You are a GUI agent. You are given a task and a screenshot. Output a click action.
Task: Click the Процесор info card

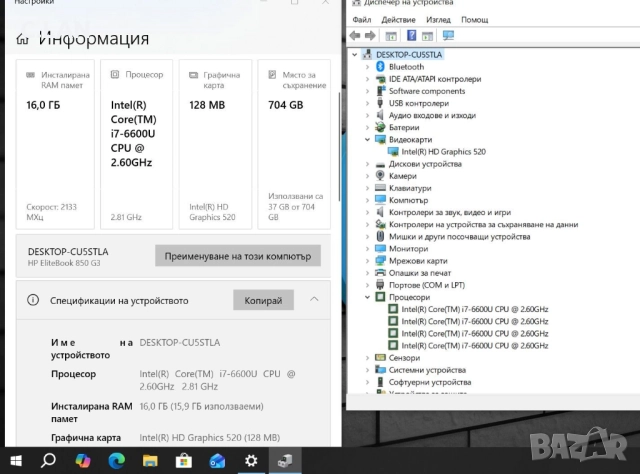136,144
